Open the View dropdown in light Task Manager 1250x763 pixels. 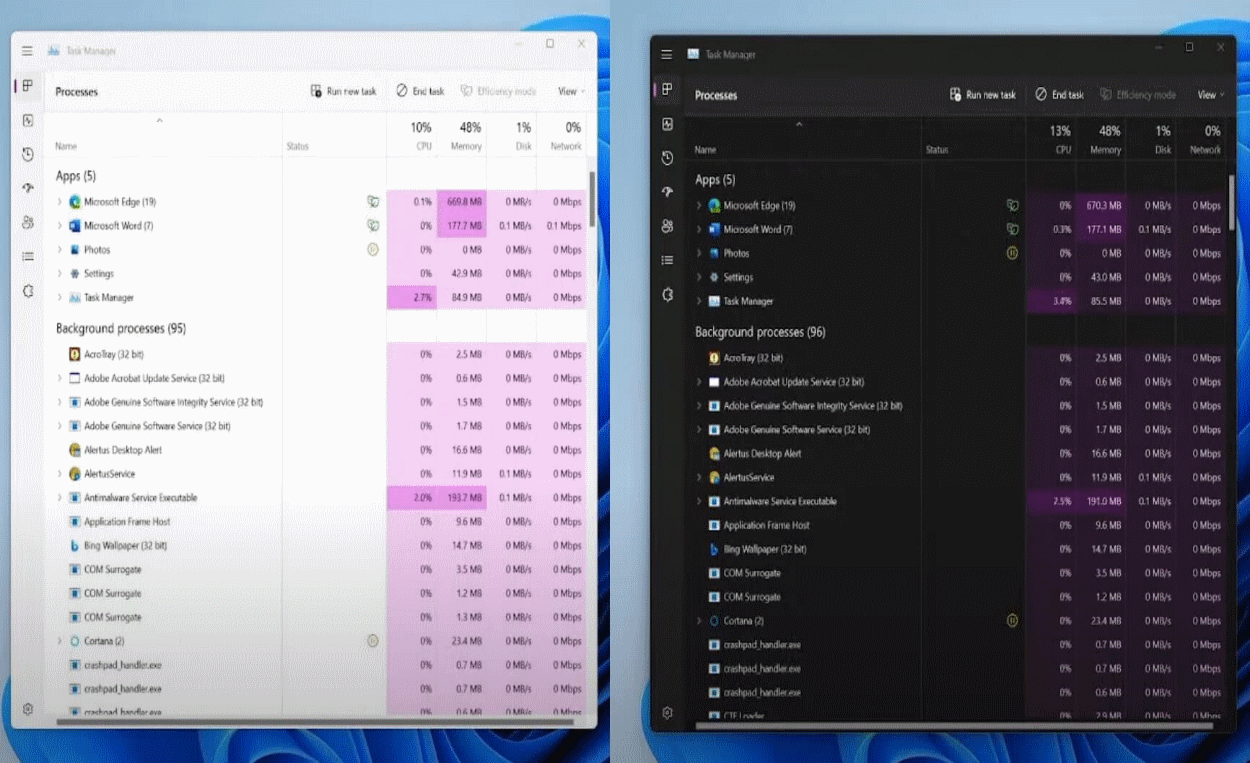(x=571, y=91)
